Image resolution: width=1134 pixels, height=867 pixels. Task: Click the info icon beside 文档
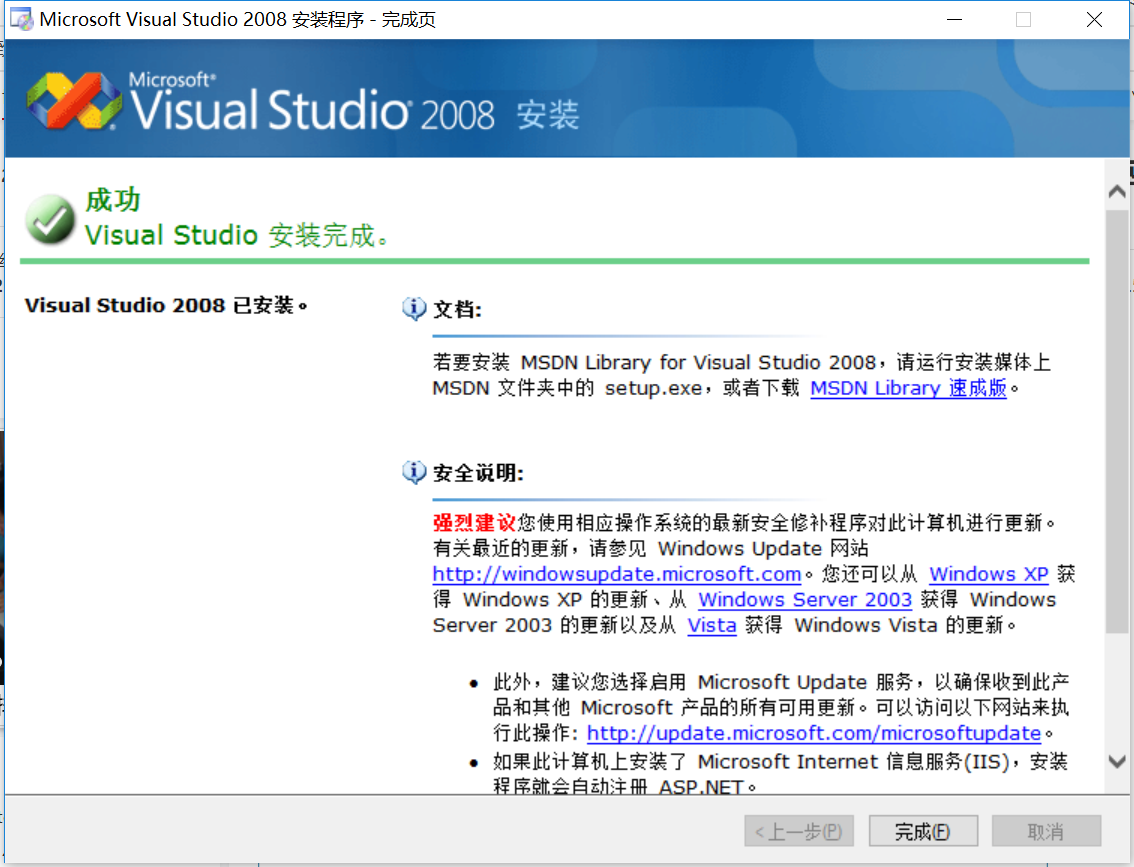(414, 309)
